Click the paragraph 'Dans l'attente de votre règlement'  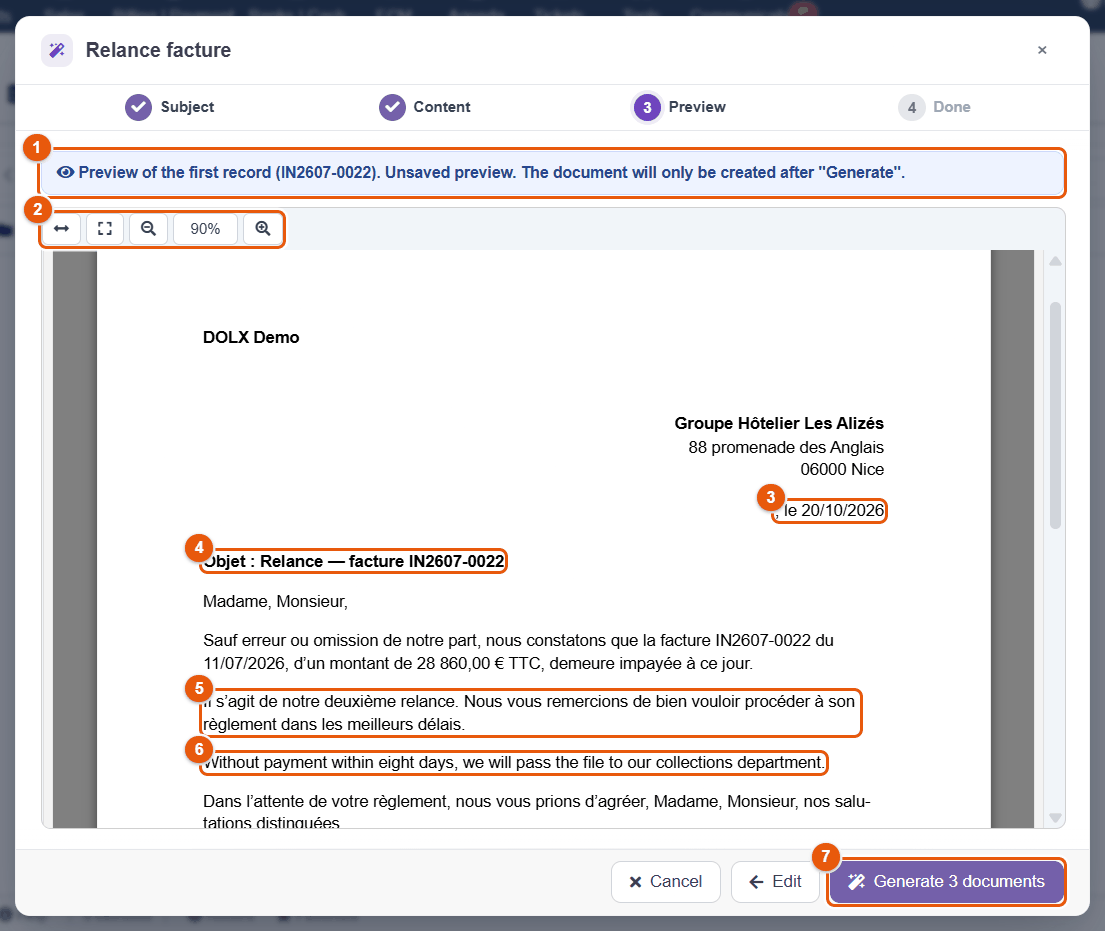(x=536, y=812)
